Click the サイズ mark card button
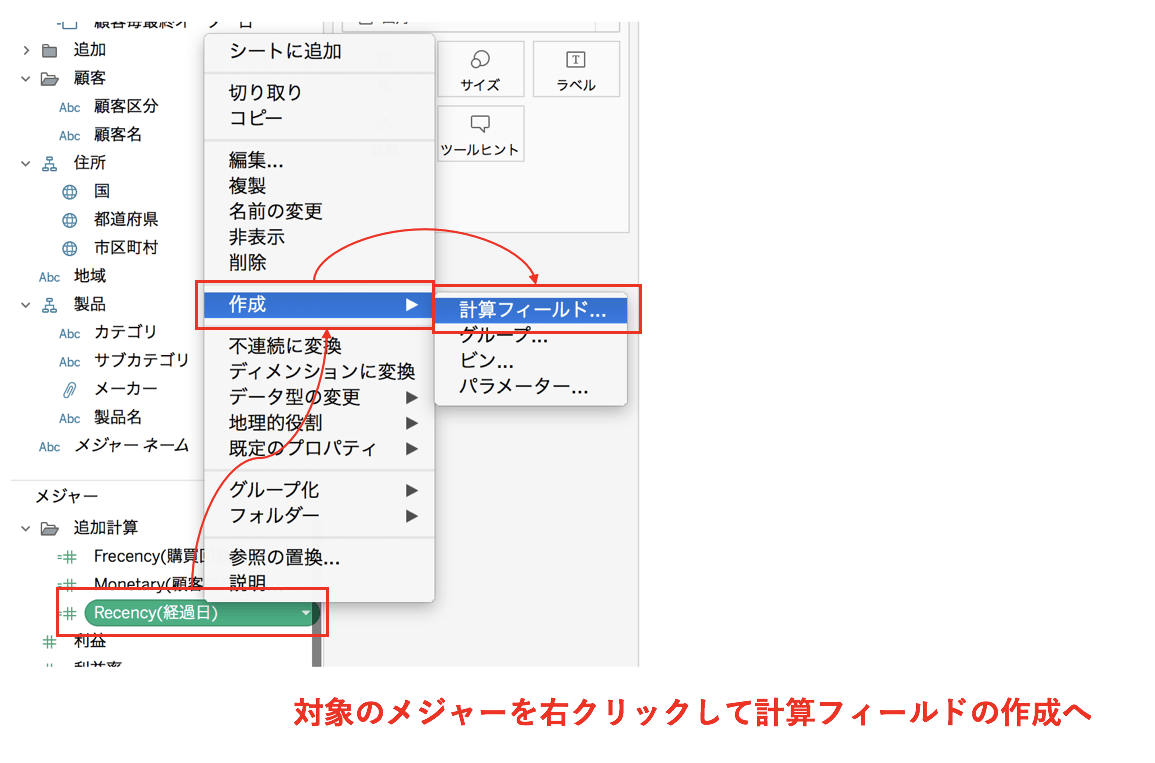 (480, 69)
